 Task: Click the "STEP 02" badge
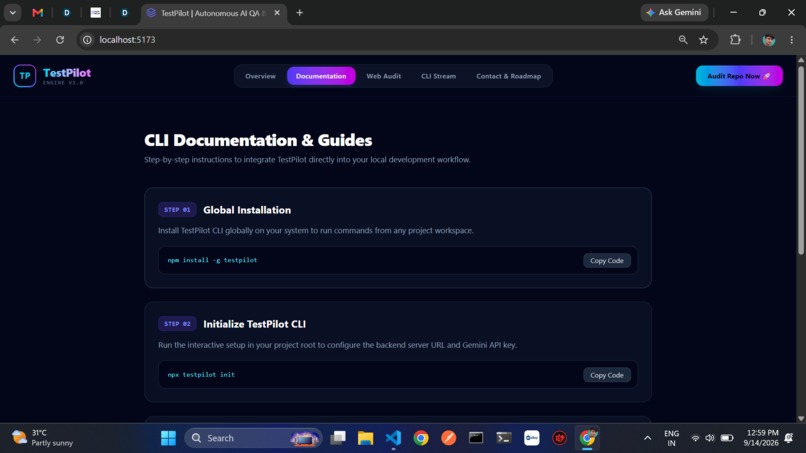pyautogui.click(x=177, y=324)
